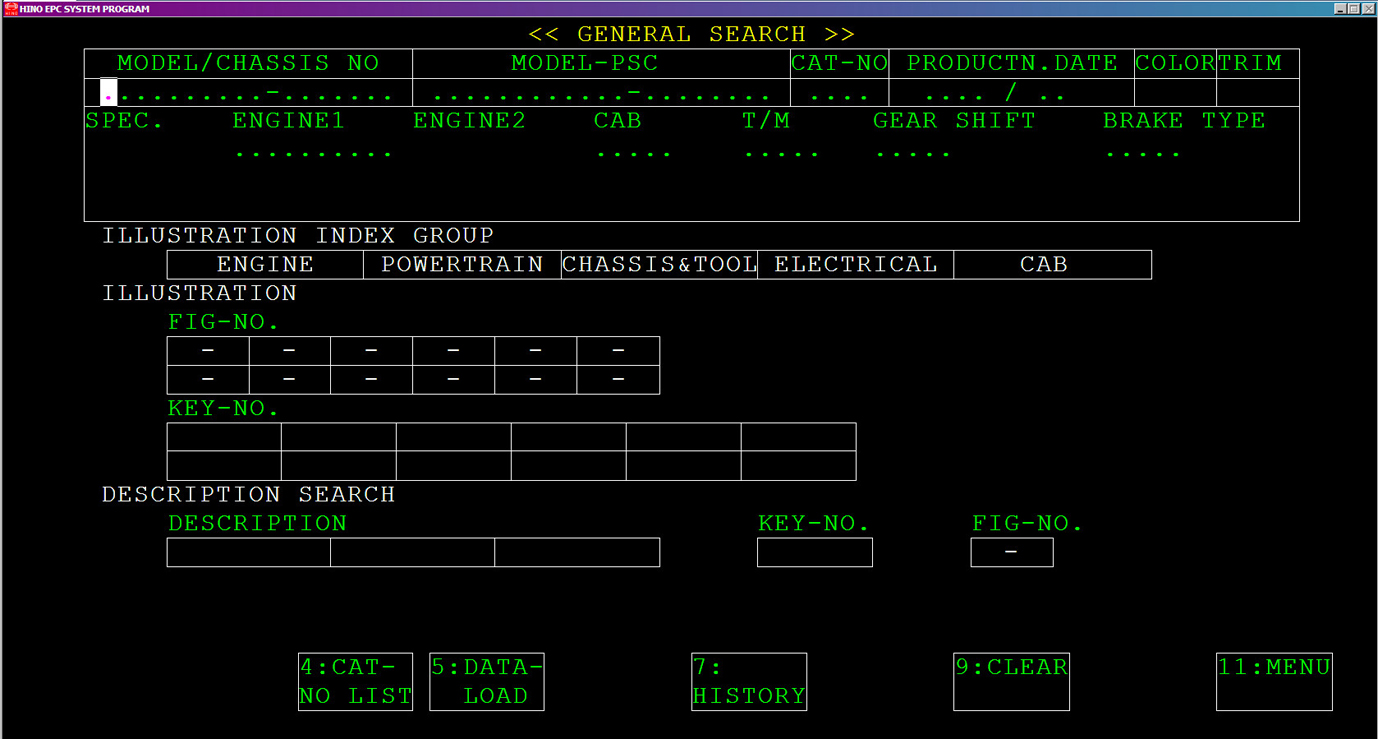The height and width of the screenshot is (739, 1378).
Task: Focus the MODEL-PSC entry field
Action: 600,94
